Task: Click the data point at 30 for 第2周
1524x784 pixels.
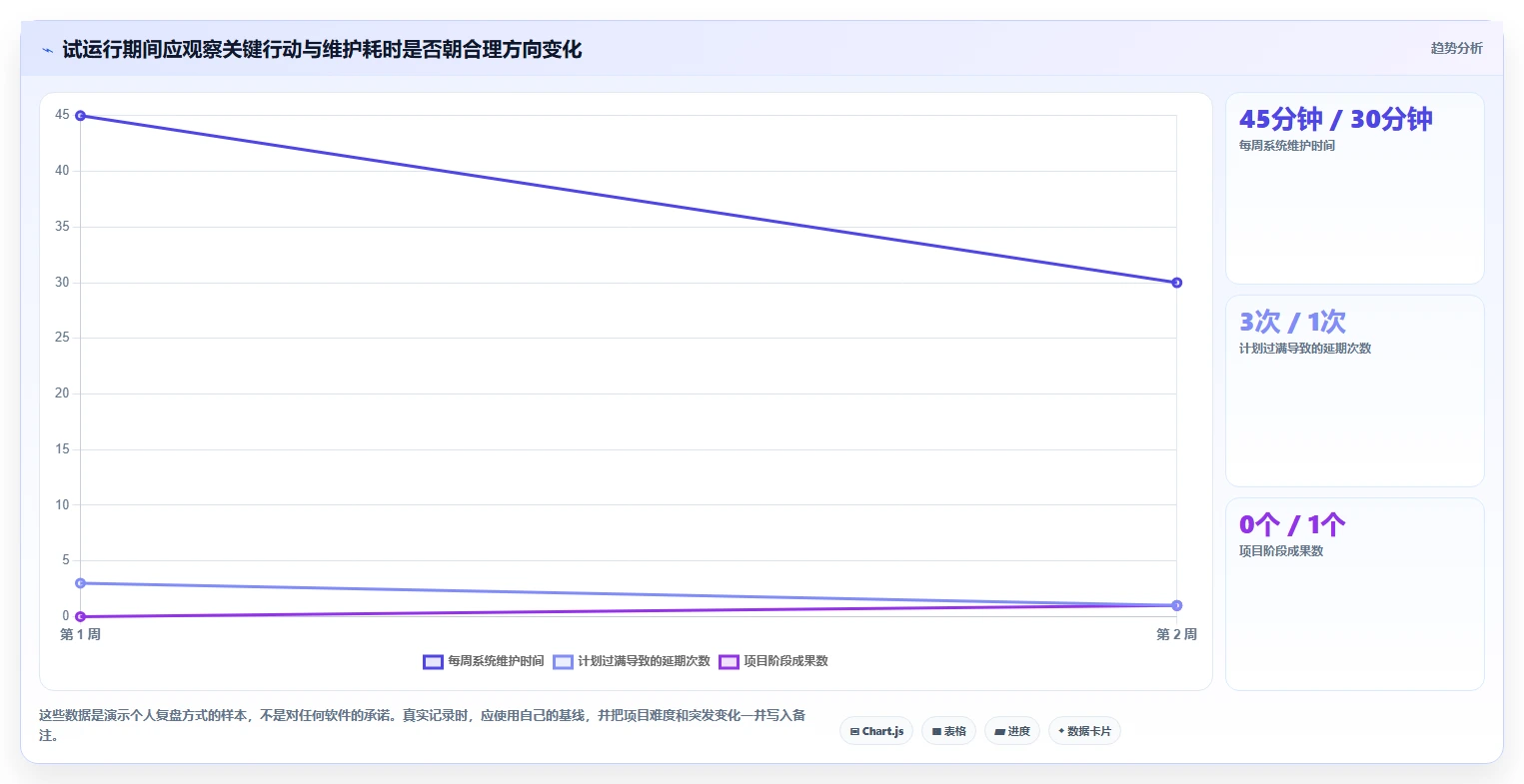Action: (1176, 283)
